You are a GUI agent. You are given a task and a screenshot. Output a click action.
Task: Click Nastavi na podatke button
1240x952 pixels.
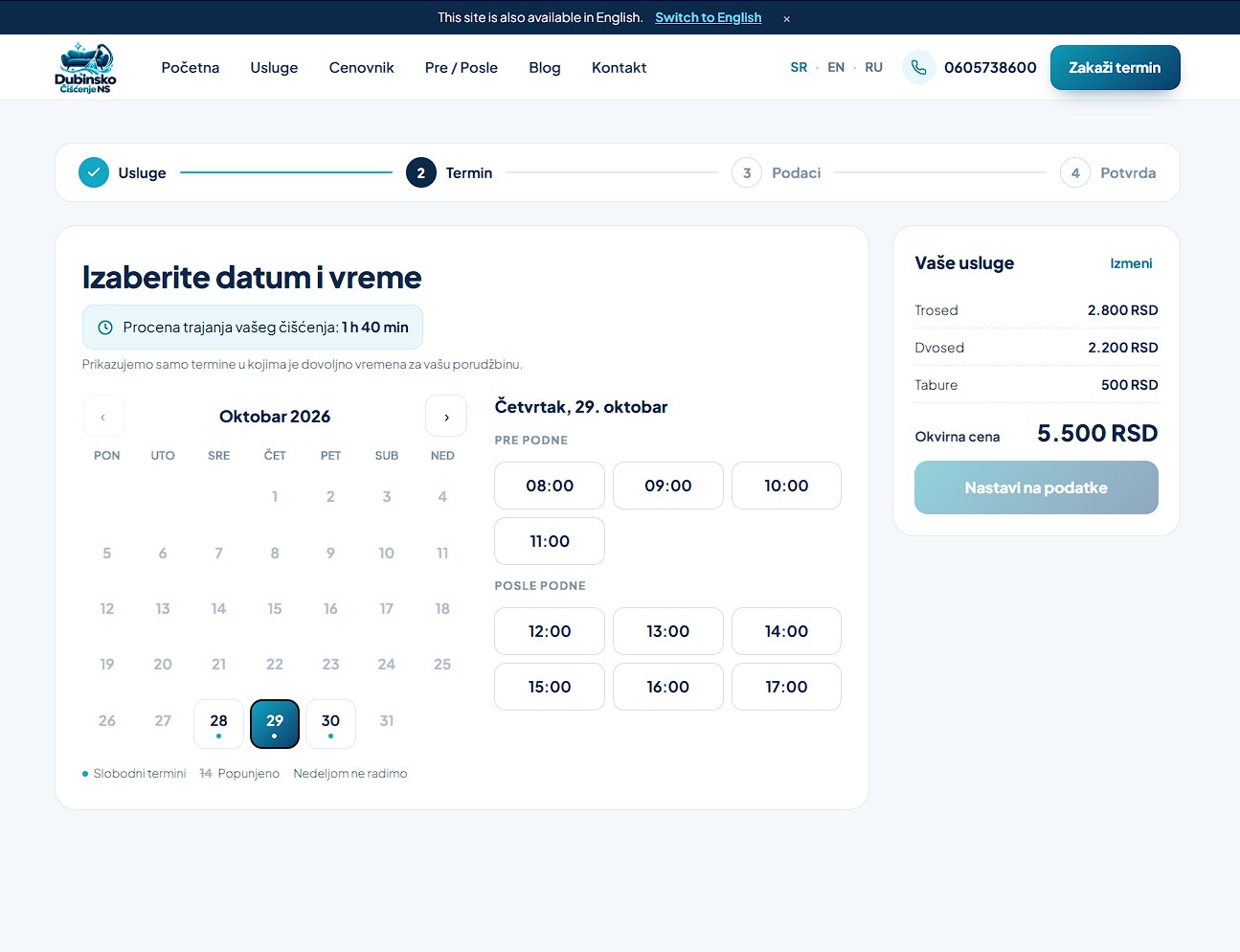(x=1036, y=487)
